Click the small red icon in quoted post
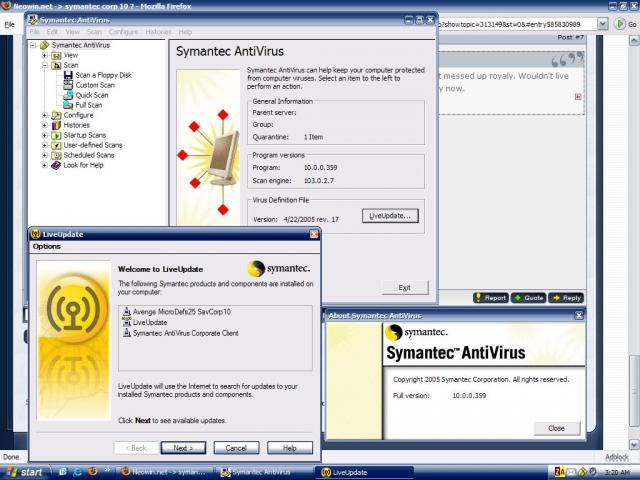 coord(578,97)
